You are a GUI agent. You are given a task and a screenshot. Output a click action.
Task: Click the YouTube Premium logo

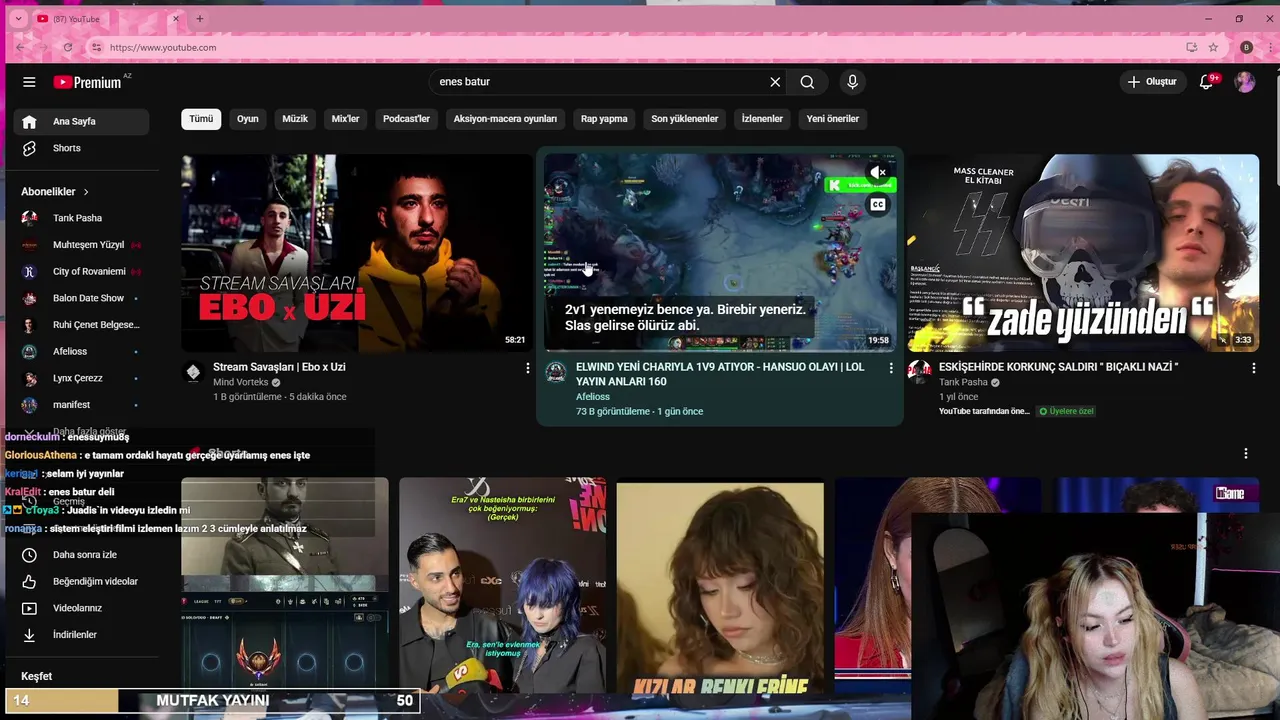point(87,82)
